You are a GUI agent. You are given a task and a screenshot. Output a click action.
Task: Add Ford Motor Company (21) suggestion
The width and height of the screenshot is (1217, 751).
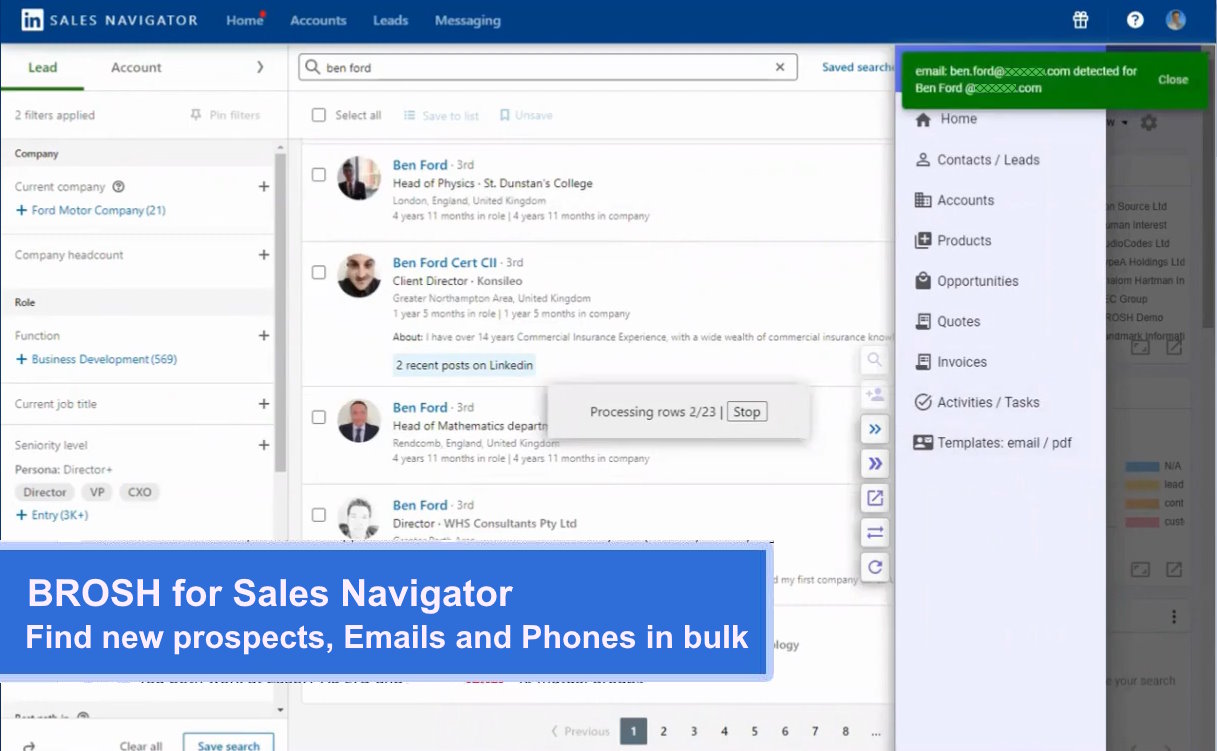91,211
